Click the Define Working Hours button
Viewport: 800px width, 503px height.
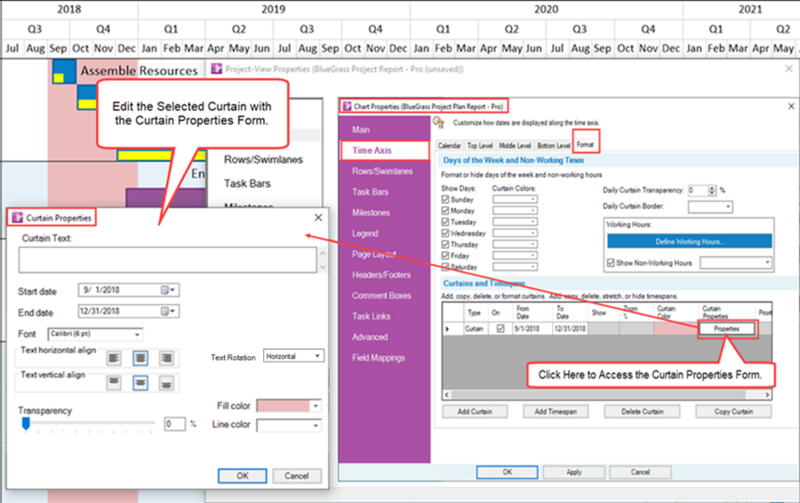point(689,241)
